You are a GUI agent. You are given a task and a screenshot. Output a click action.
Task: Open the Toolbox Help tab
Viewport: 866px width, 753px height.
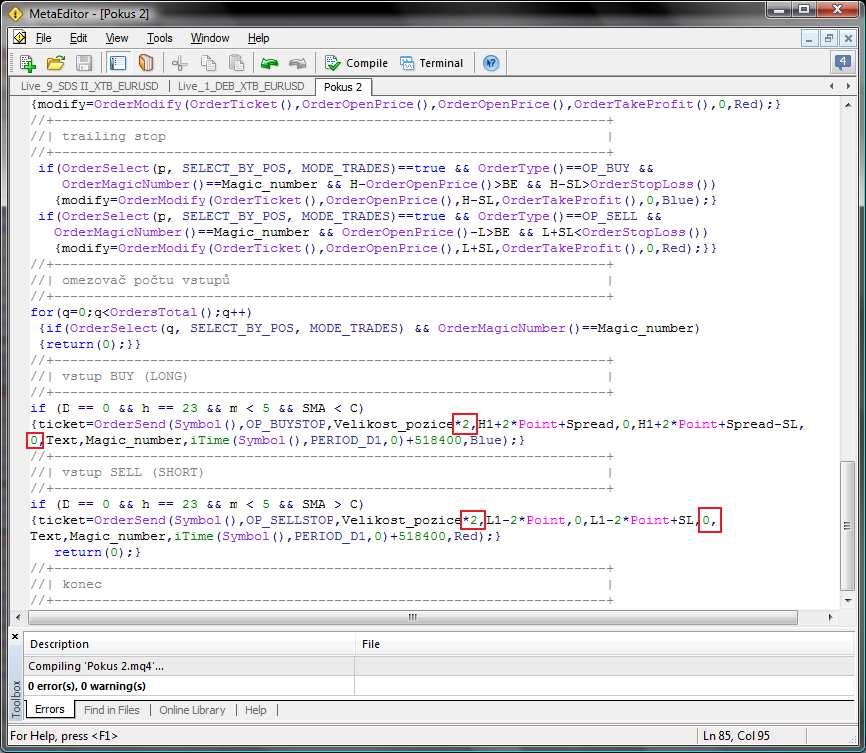tap(255, 710)
